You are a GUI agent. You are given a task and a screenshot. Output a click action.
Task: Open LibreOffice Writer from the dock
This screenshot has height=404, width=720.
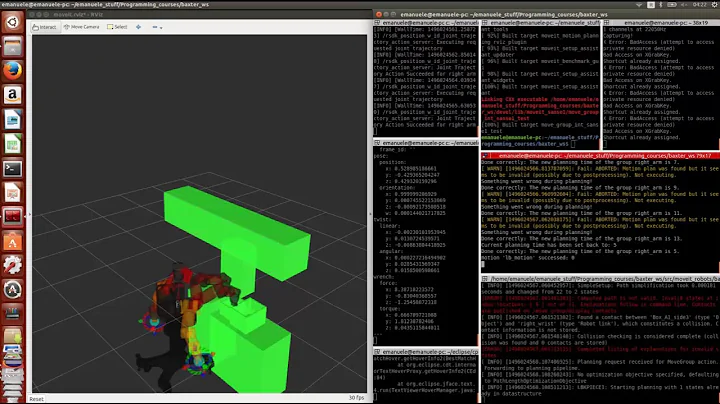12,120
